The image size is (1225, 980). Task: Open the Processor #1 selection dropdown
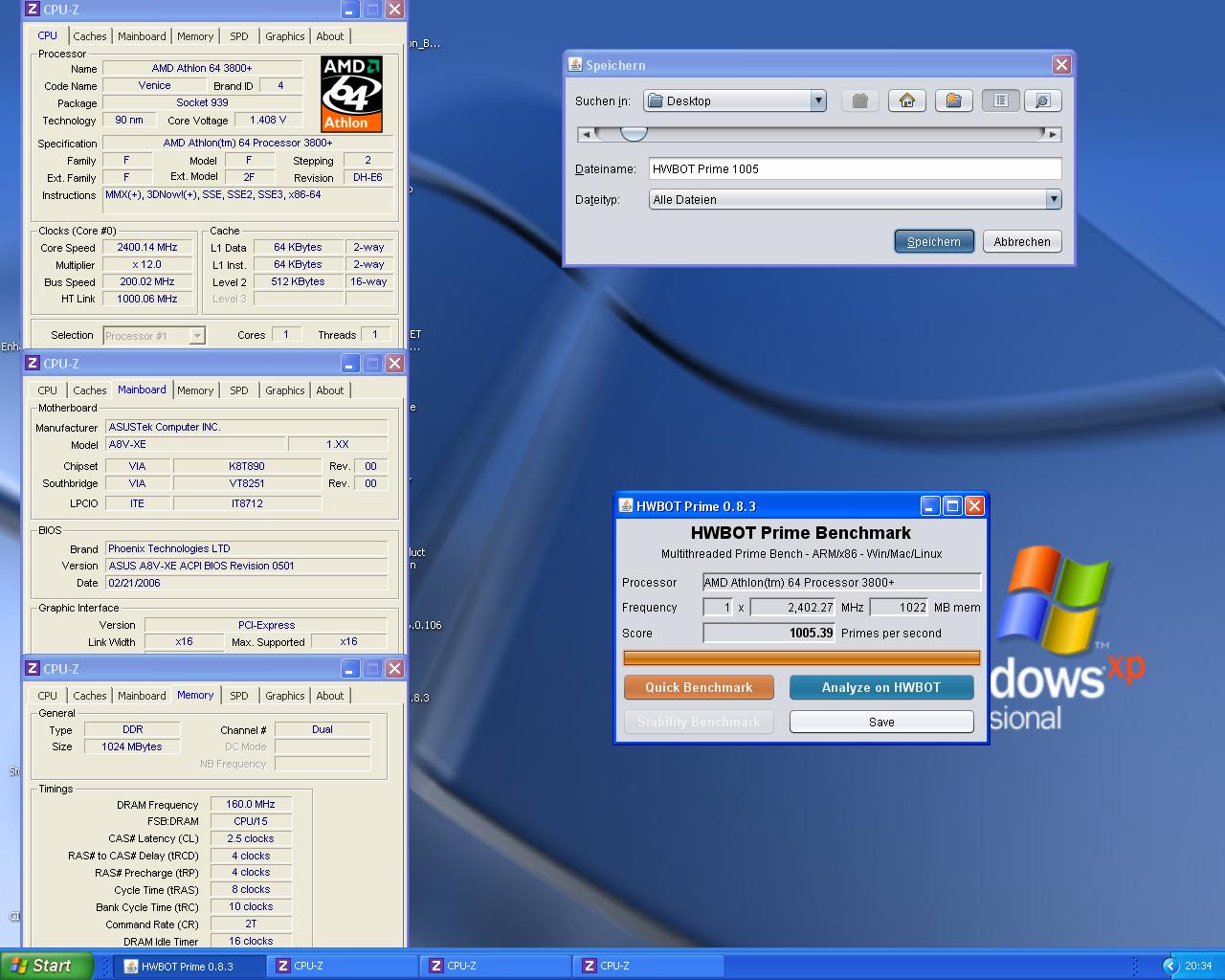pos(154,335)
